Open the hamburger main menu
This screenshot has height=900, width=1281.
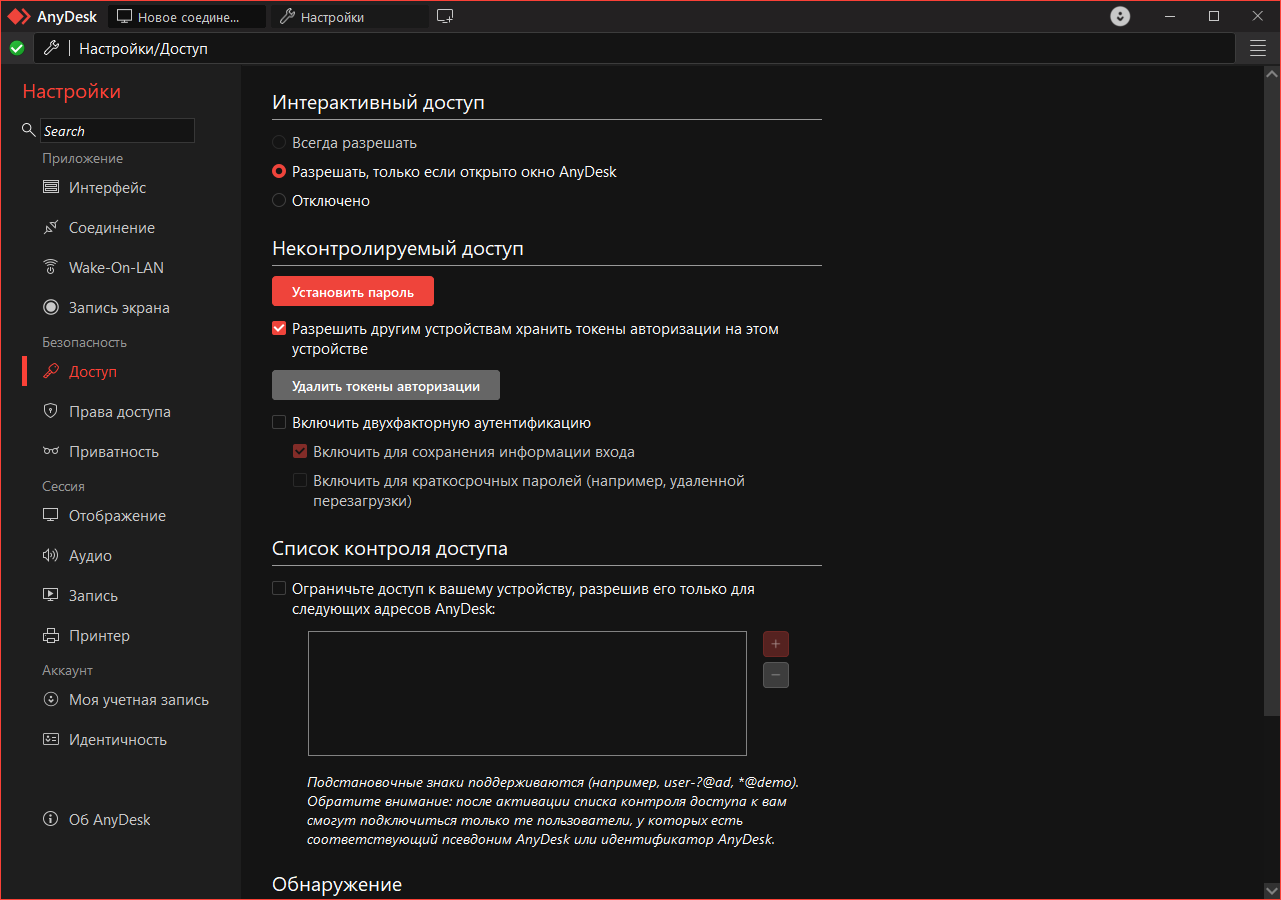tap(1258, 48)
